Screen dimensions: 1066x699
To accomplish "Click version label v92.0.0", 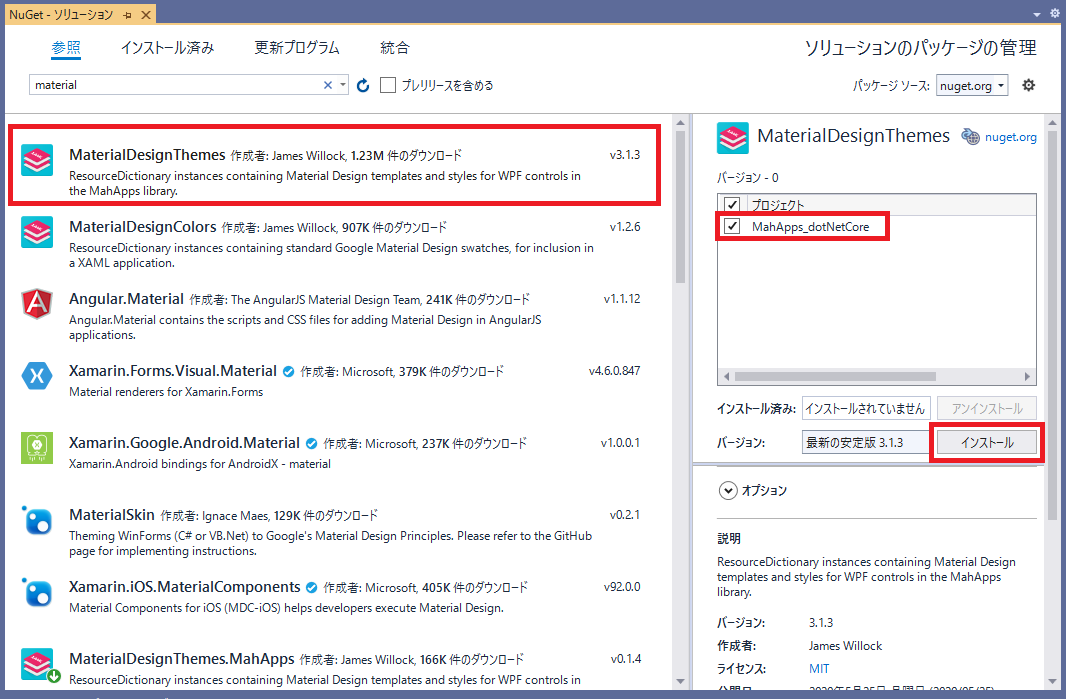I will pyautogui.click(x=622, y=587).
